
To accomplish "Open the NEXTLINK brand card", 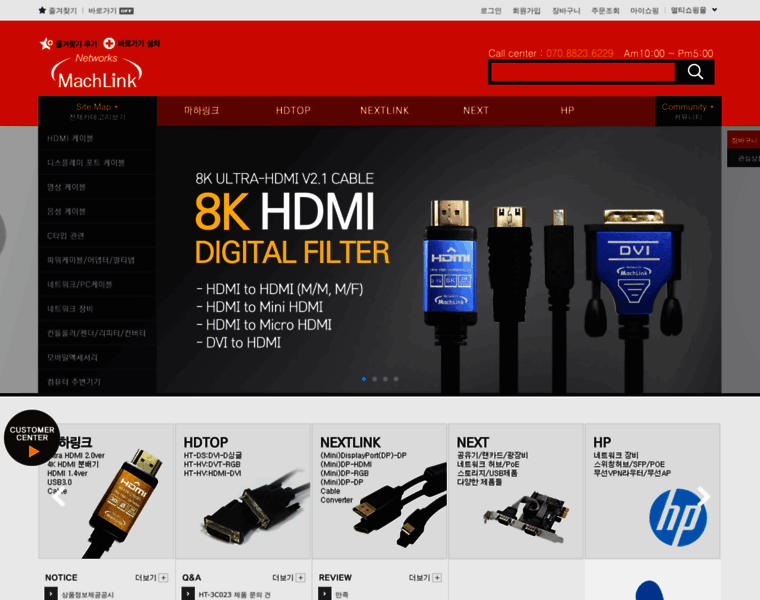I will pyautogui.click(x=380, y=491).
